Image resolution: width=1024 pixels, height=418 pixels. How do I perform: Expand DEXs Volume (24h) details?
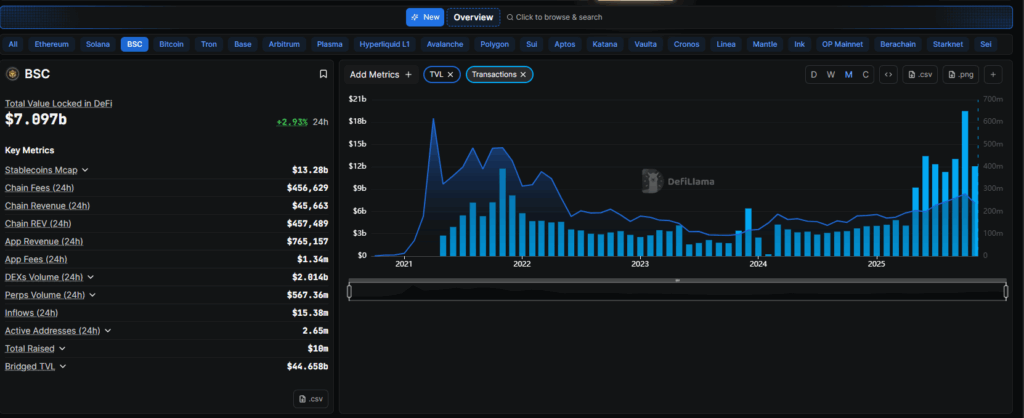coord(91,277)
